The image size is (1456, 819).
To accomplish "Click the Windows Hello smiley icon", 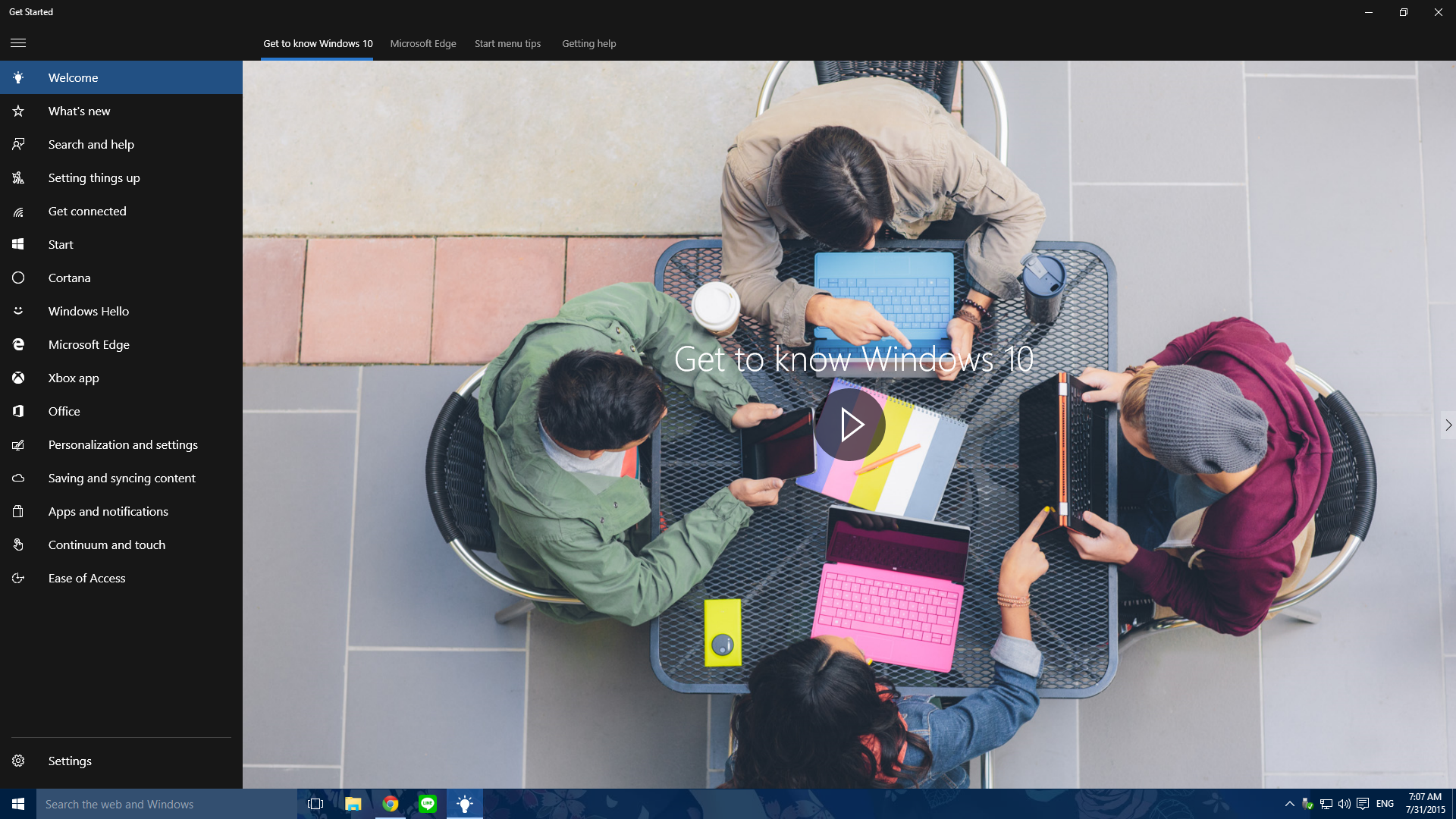I will [18, 311].
